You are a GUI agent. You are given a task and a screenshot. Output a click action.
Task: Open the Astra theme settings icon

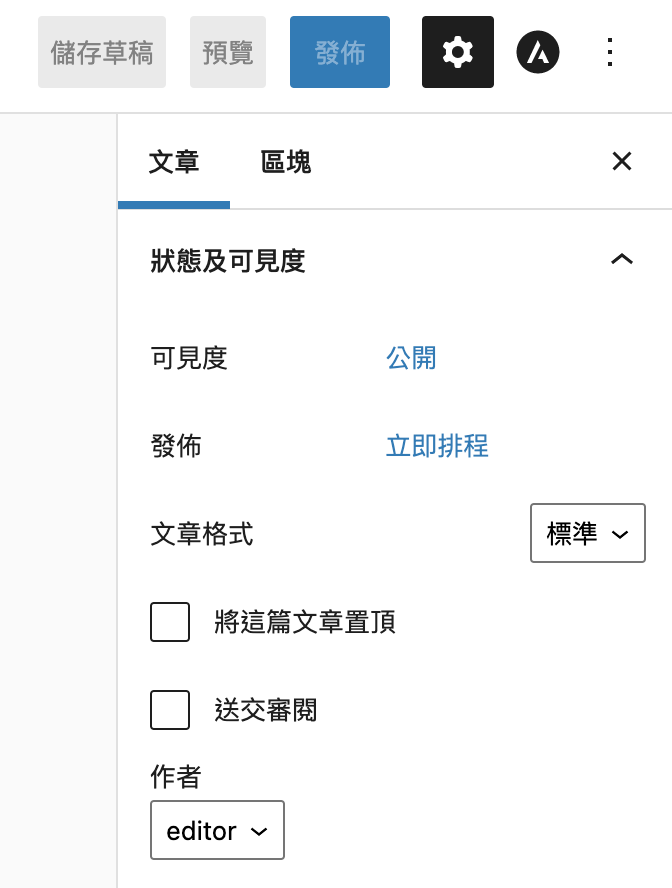(538, 52)
